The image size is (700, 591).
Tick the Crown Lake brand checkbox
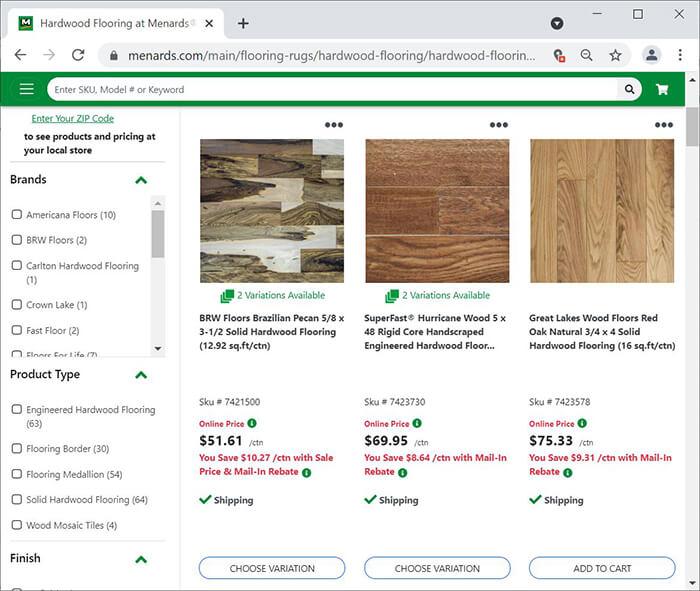(17, 305)
